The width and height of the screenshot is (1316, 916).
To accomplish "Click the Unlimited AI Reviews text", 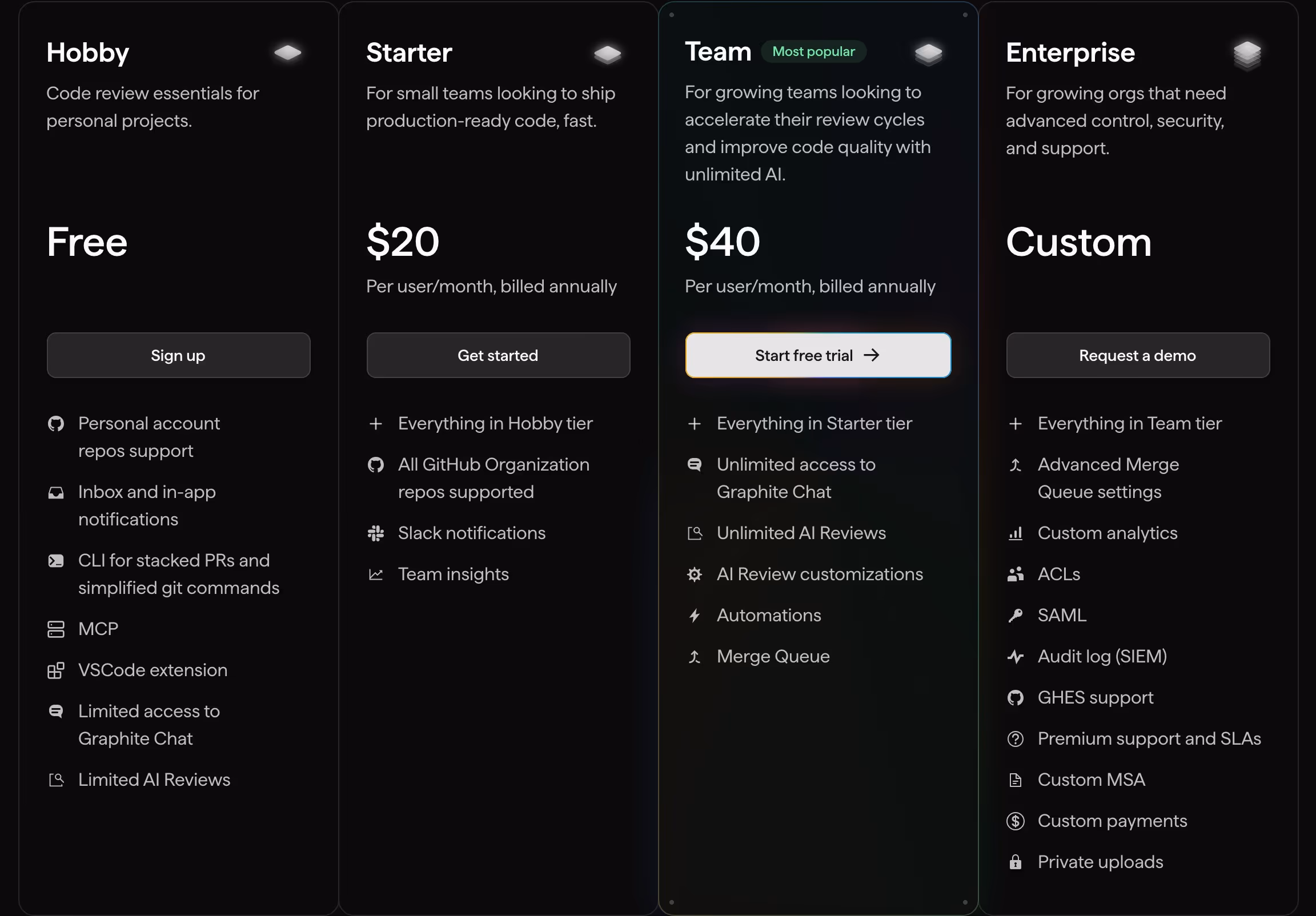I will click(801, 533).
